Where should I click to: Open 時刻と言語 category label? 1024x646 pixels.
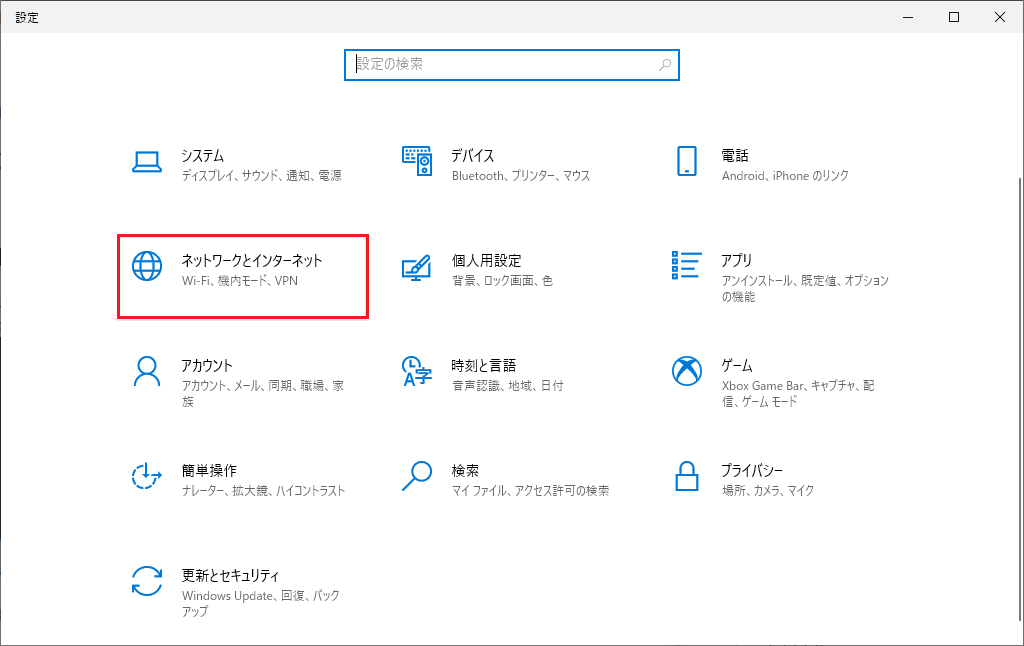[x=483, y=365]
